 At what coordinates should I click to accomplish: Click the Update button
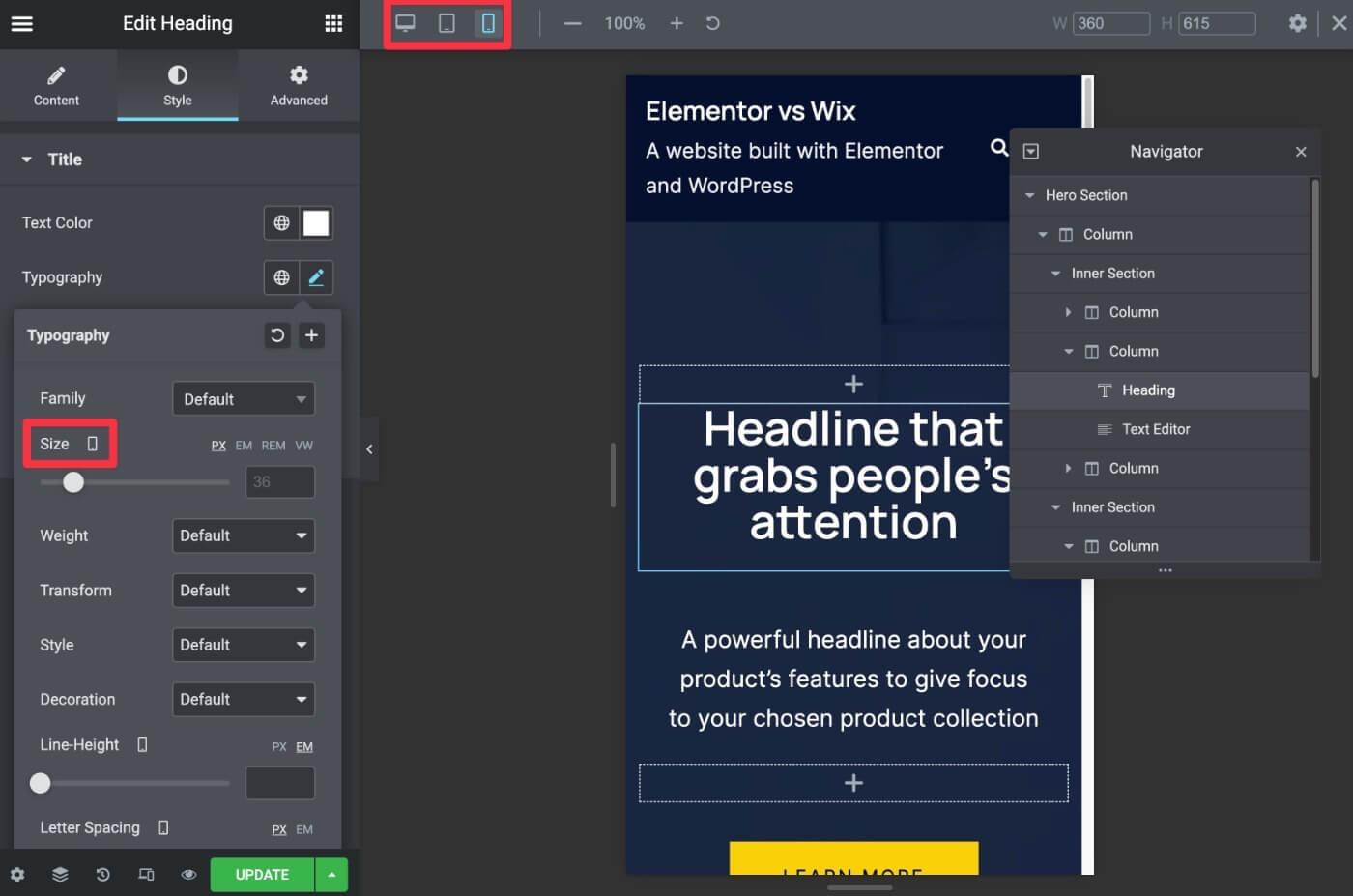[x=262, y=875]
